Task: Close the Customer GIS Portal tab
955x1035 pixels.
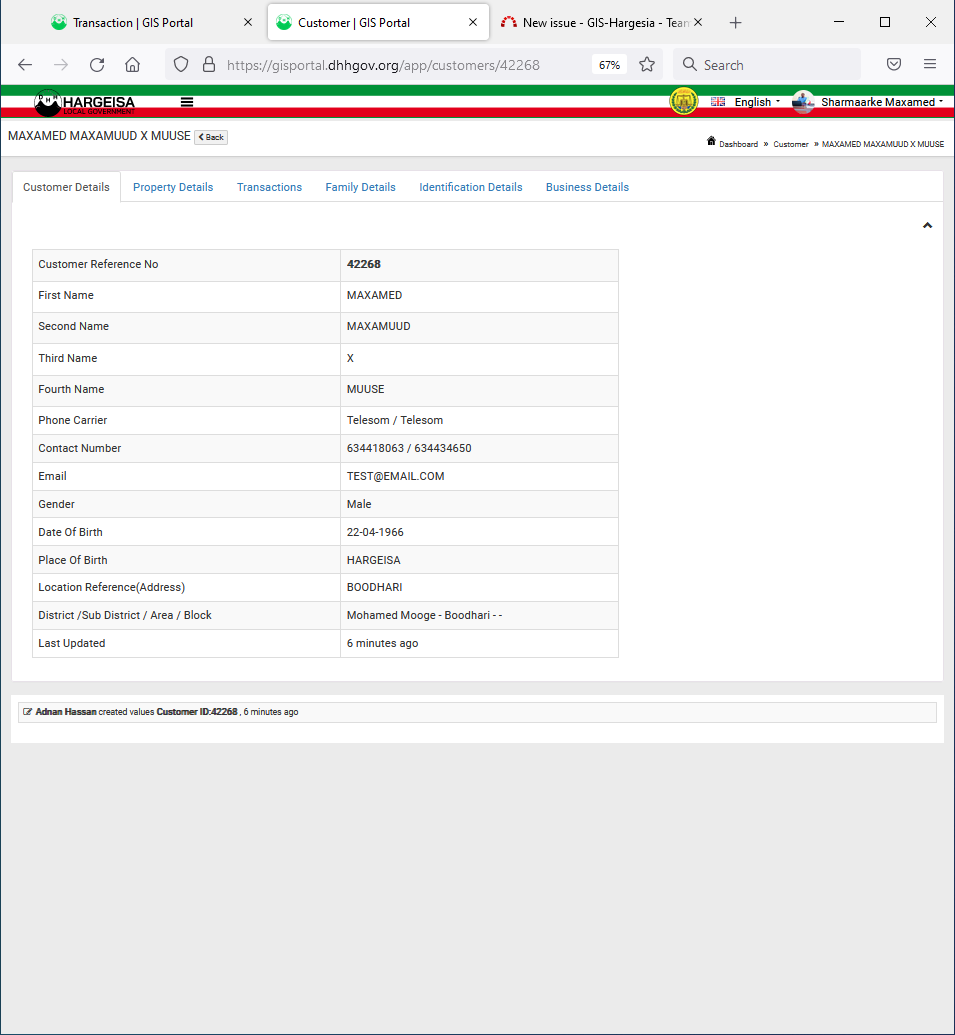Action: (x=473, y=22)
